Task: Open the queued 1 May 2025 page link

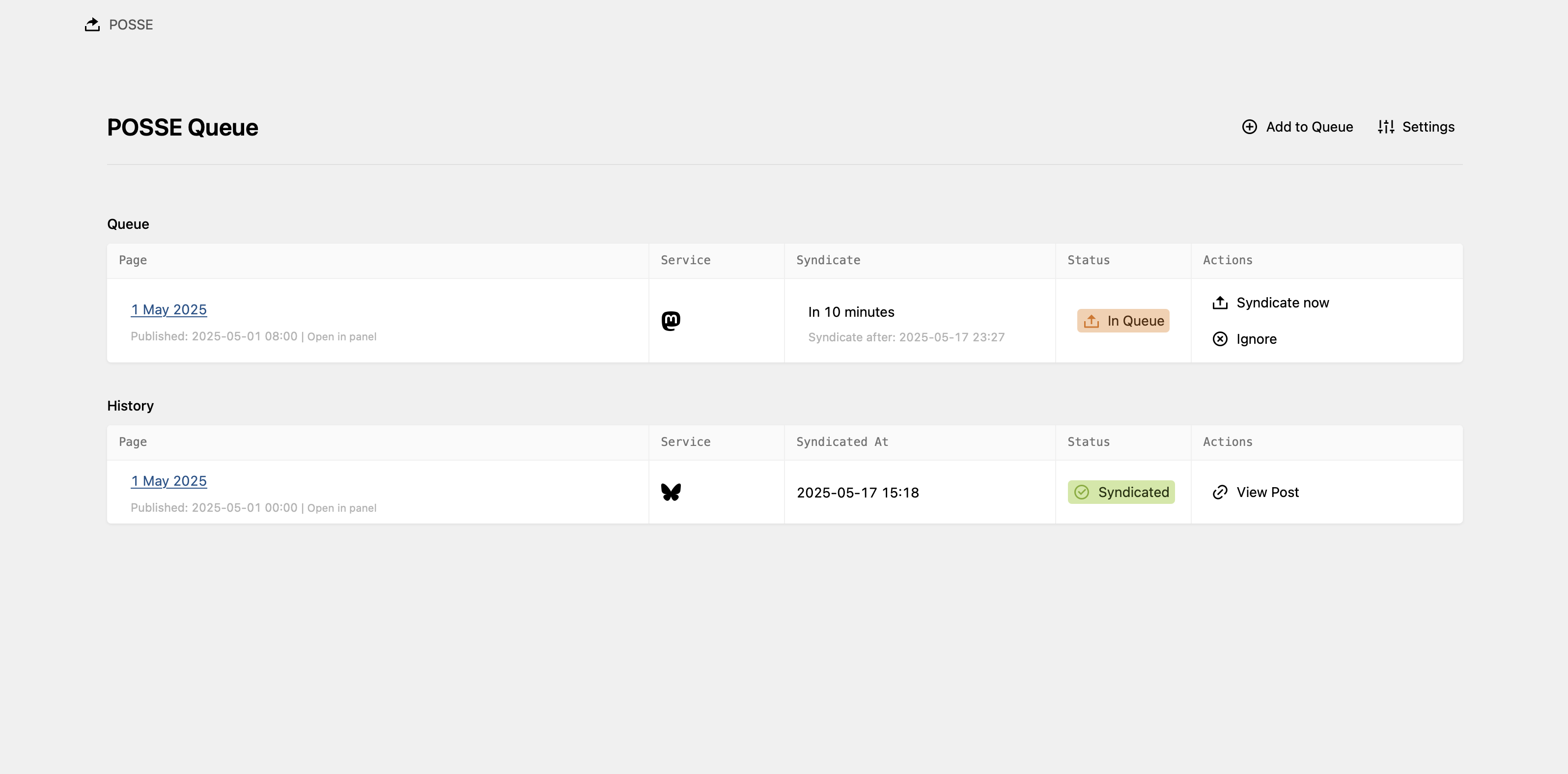Action: coord(168,309)
